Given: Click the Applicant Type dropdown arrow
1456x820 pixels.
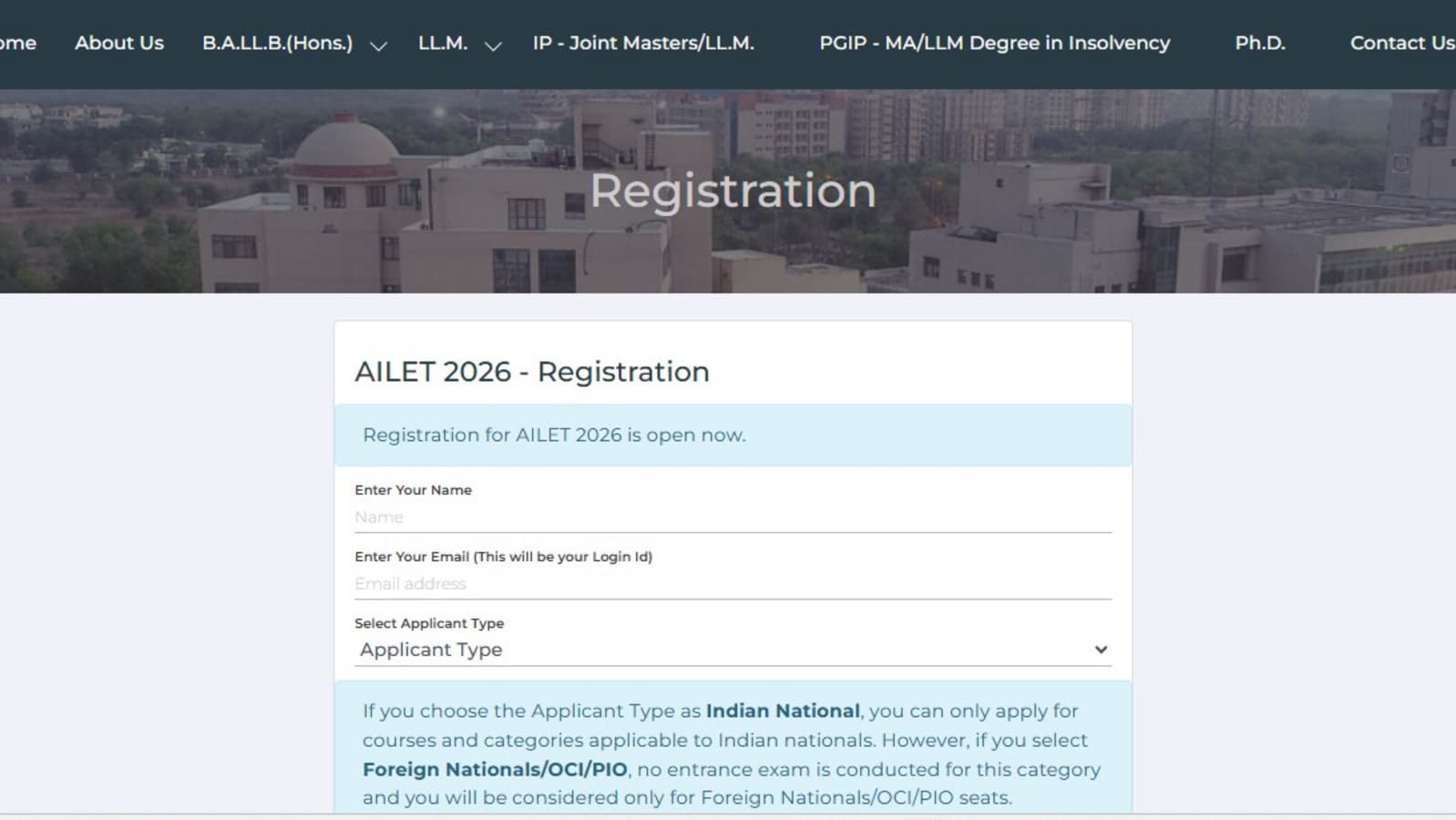Looking at the screenshot, I should (x=1101, y=650).
